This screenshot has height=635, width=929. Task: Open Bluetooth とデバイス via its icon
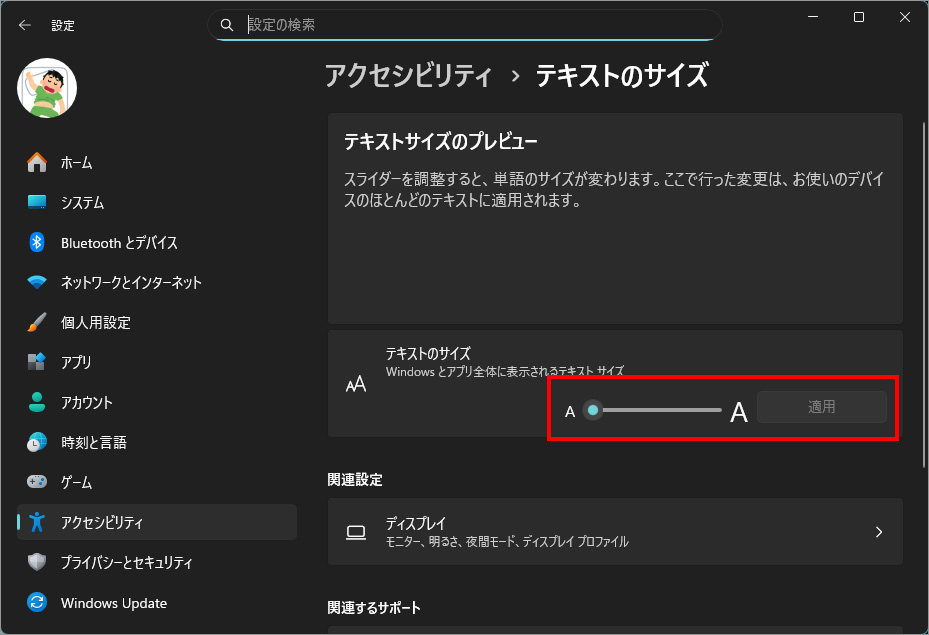point(37,242)
